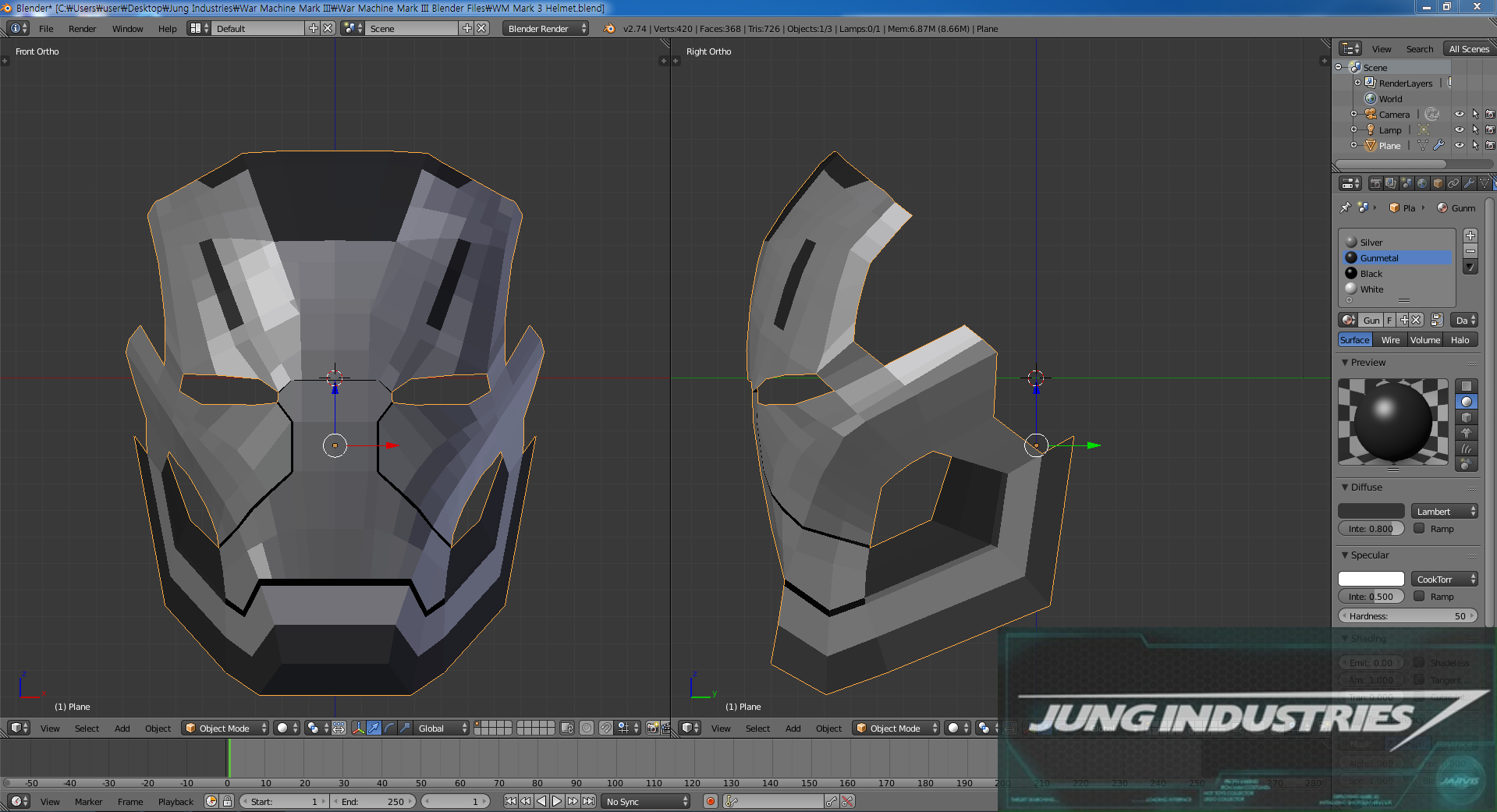The image size is (1497, 812).
Task: Click the All Scenes outliner filter
Action: (1469, 48)
